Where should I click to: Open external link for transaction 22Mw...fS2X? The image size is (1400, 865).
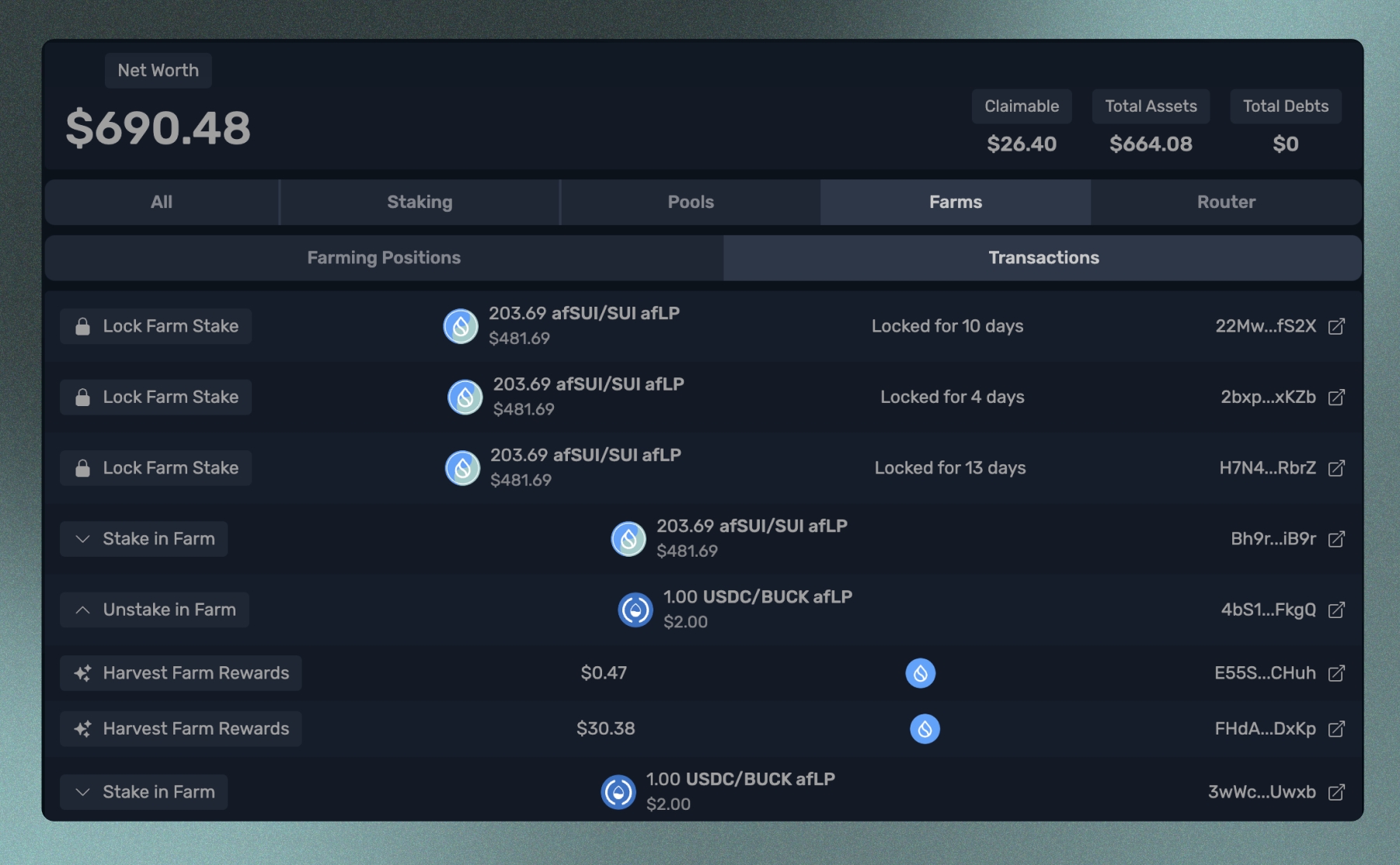(1336, 326)
